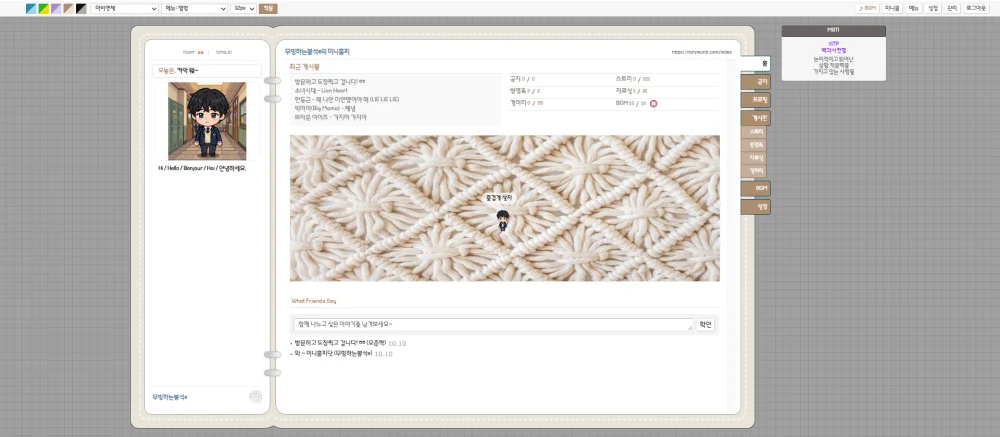Click the MBTI widget header

tap(834, 31)
